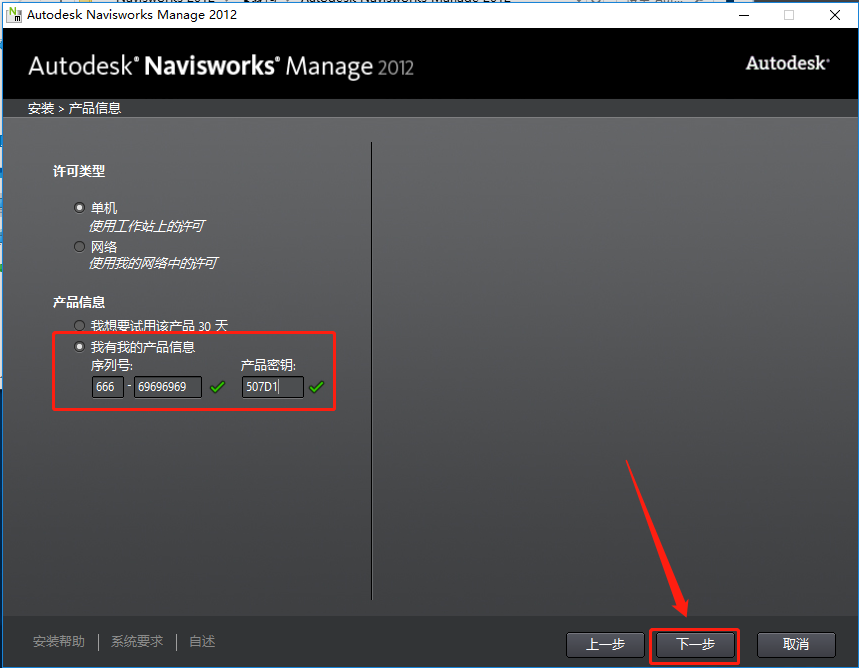Screen dimensions: 859x668
Task: Open the 安装帮助 installation help link
Action: (x=59, y=642)
